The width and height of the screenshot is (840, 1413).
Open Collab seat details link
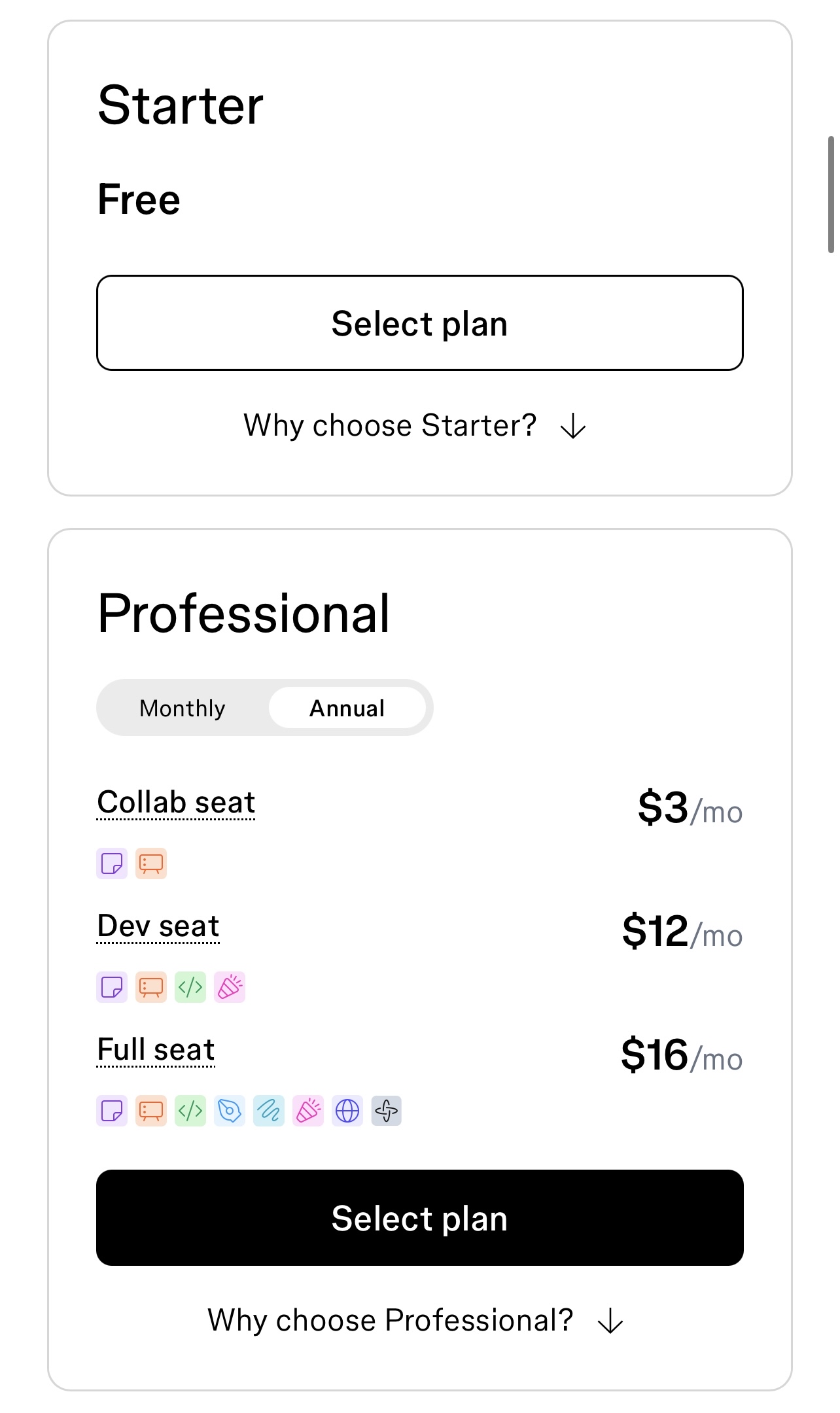point(176,803)
